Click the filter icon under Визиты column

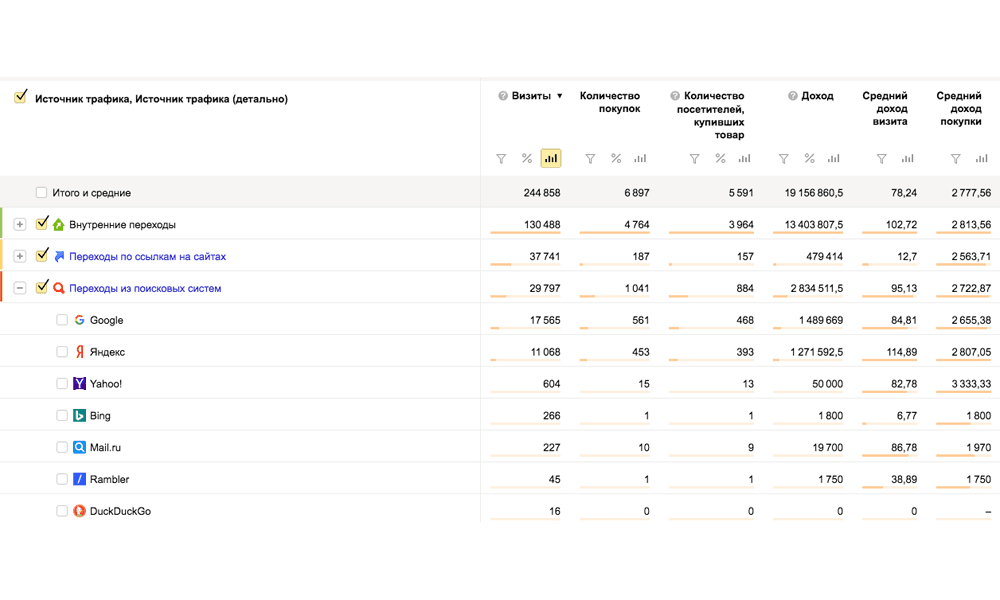click(x=501, y=159)
